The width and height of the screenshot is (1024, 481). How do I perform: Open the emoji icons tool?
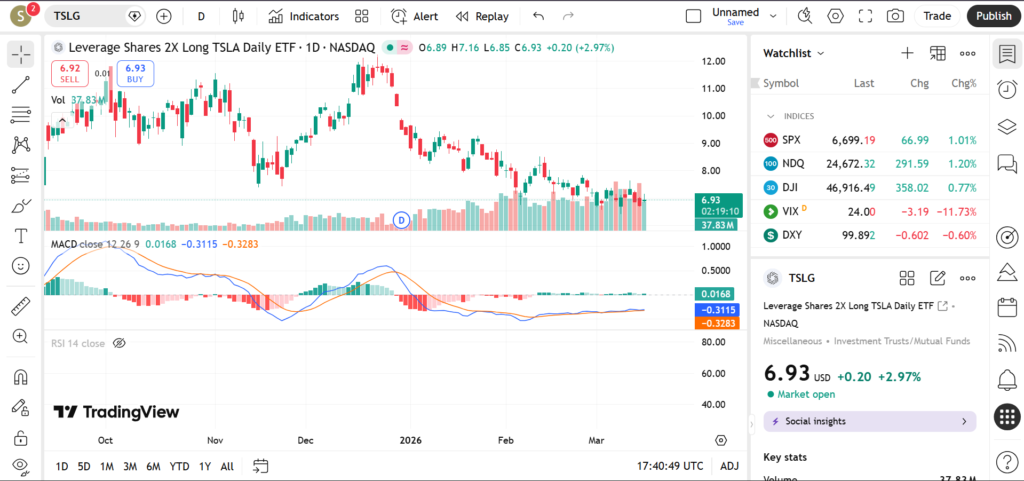point(20,266)
